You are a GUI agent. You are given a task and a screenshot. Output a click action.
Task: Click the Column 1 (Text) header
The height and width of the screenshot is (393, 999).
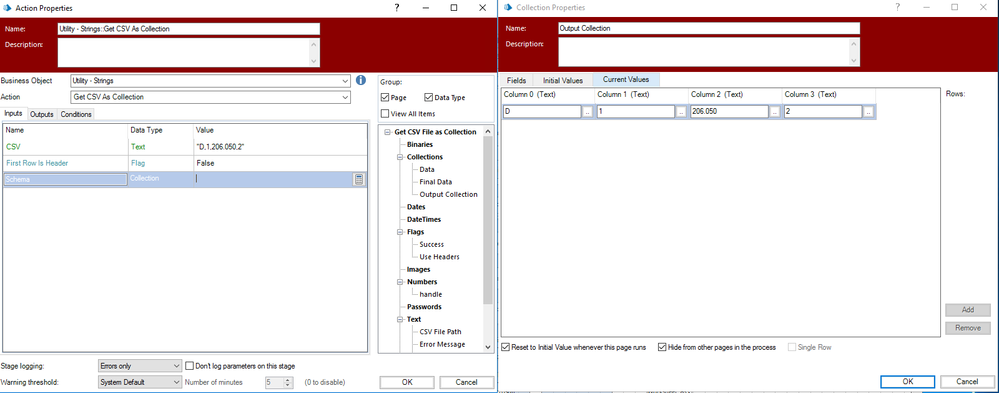click(642, 94)
